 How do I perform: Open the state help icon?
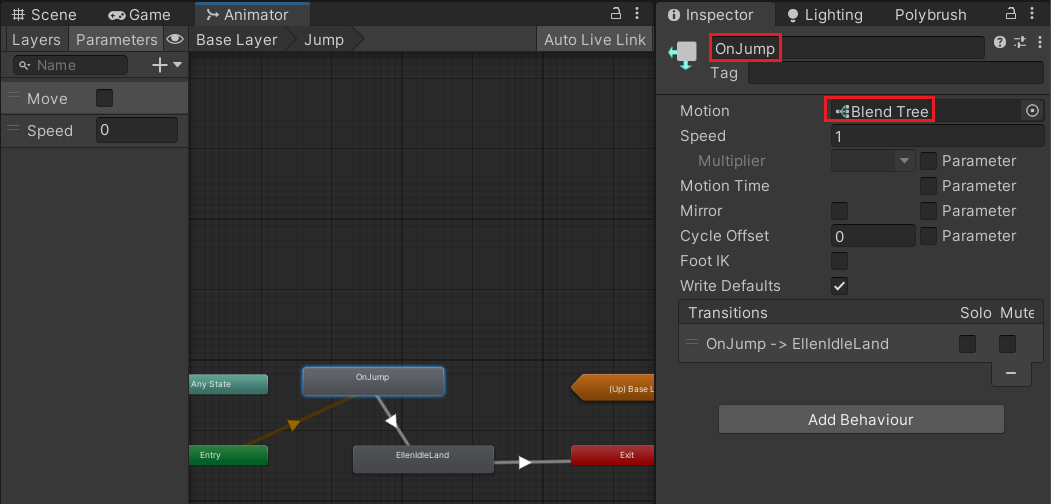(x=1000, y=43)
